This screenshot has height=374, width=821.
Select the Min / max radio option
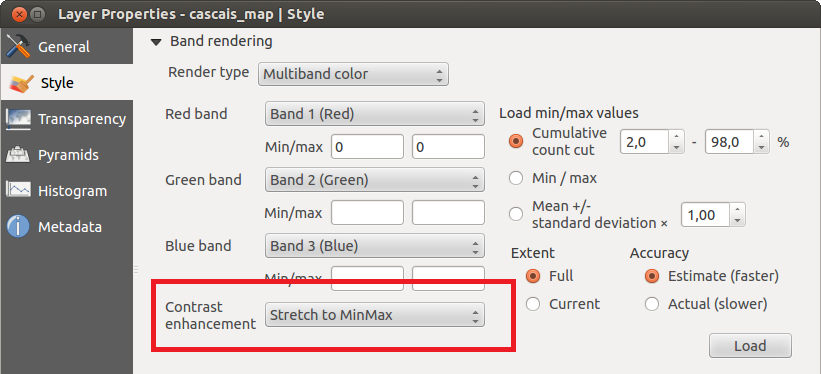[x=516, y=178]
